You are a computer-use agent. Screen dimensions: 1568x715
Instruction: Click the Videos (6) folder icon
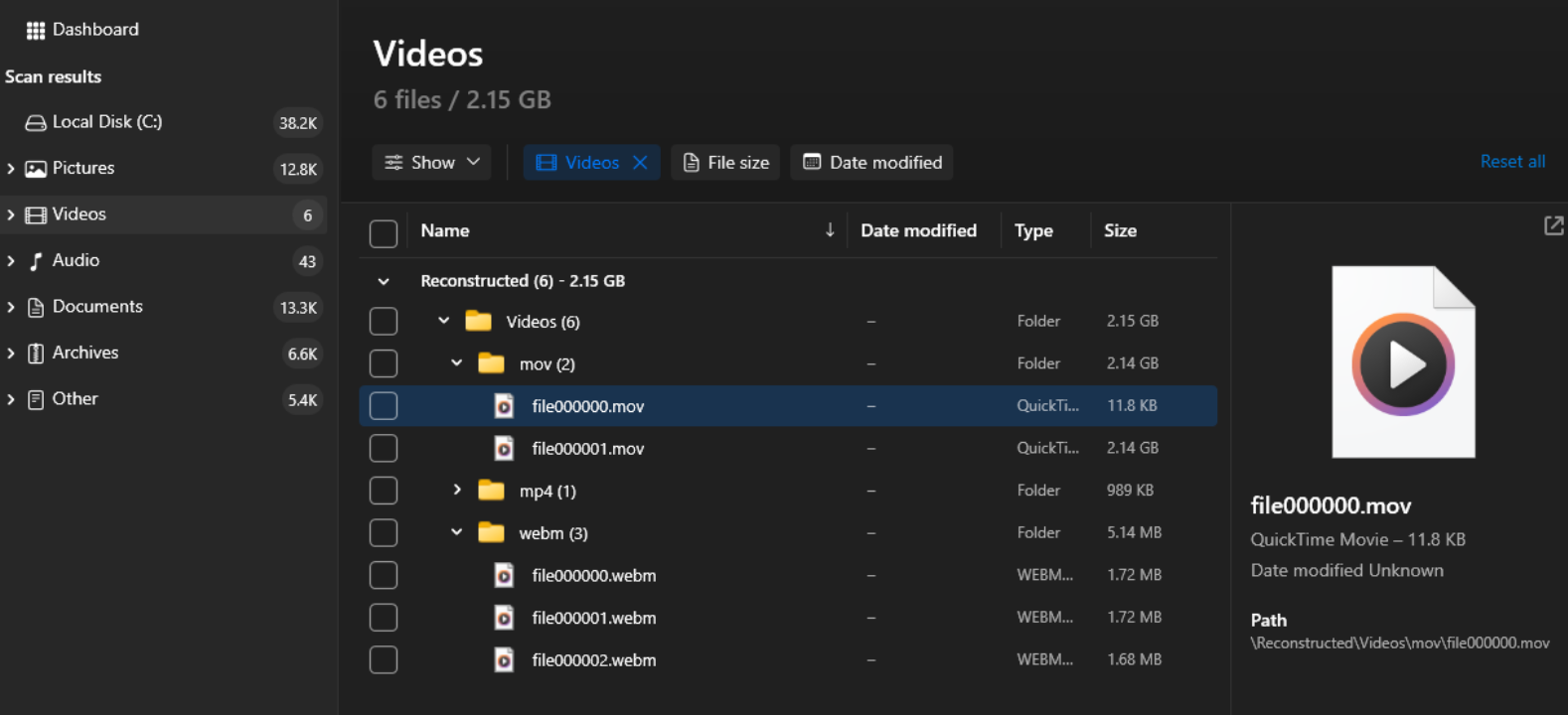click(x=479, y=321)
